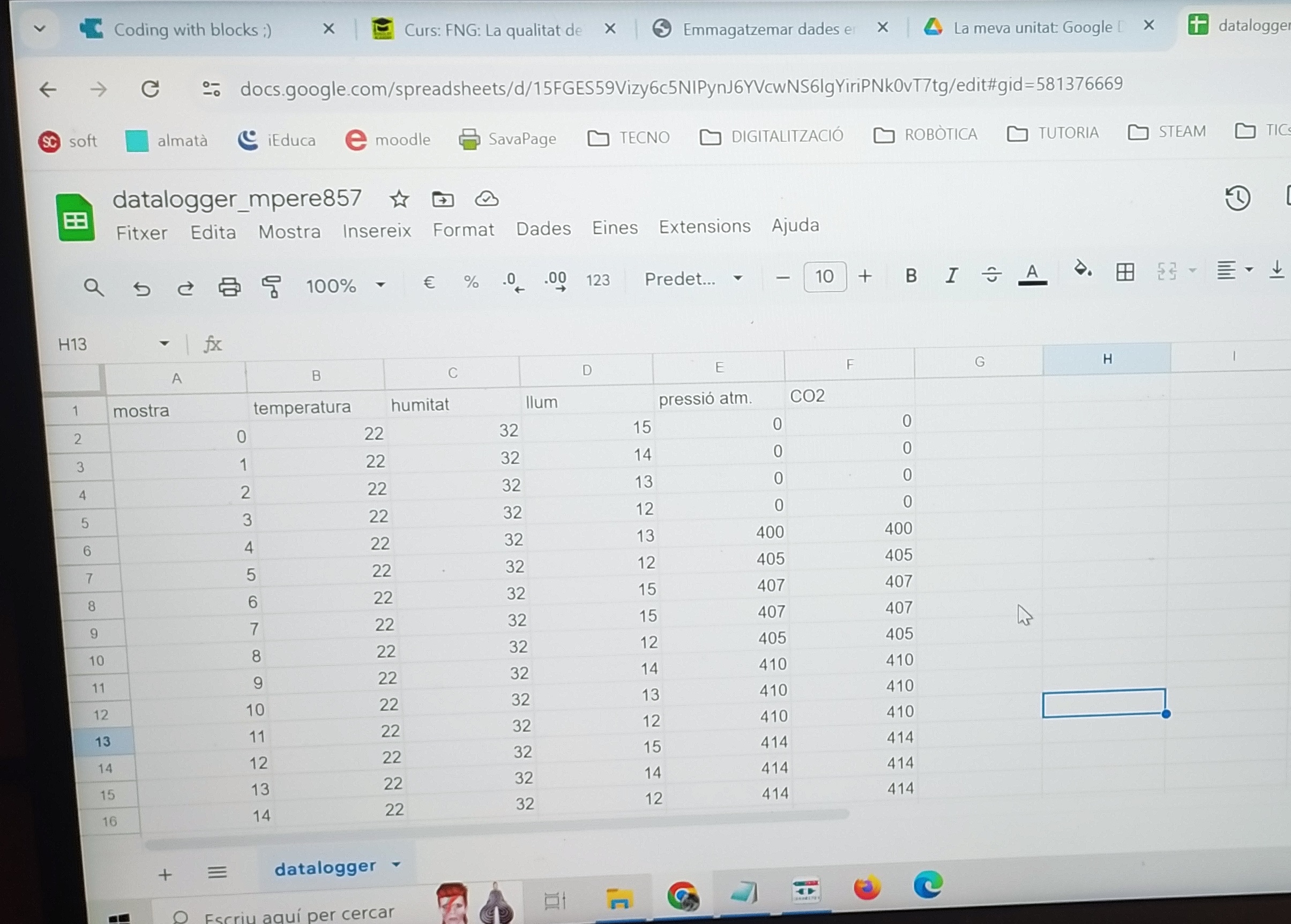Open the Insereix menu

pyautogui.click(x=376, y=230)
